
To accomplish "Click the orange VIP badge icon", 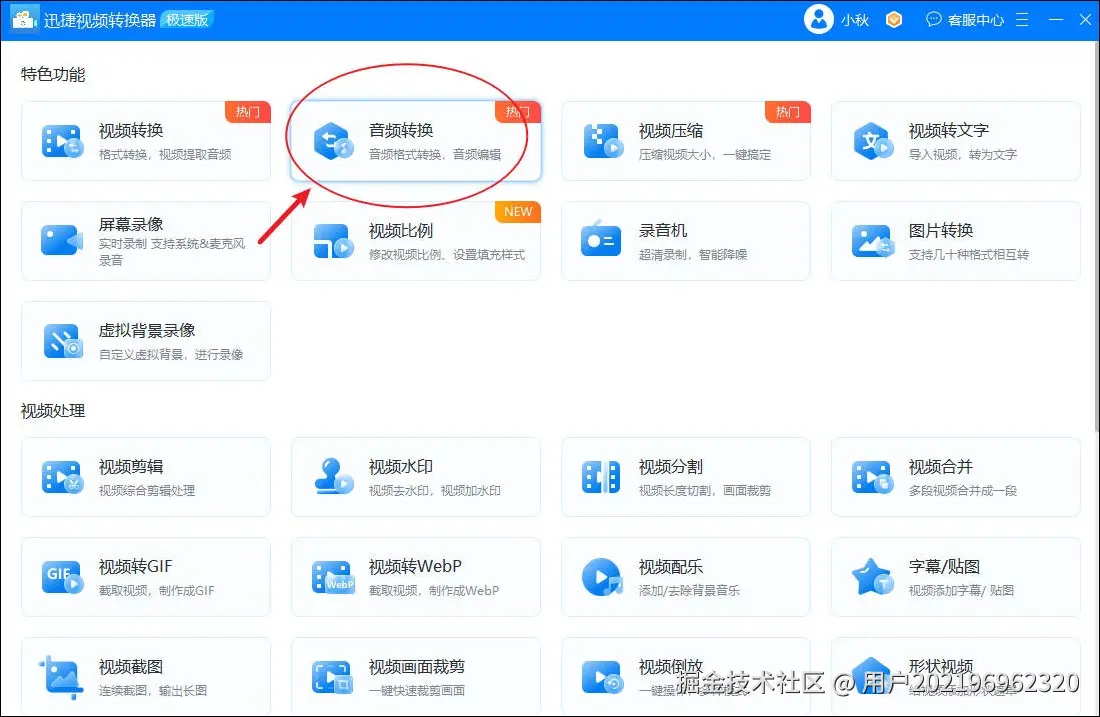I will 894,20.
